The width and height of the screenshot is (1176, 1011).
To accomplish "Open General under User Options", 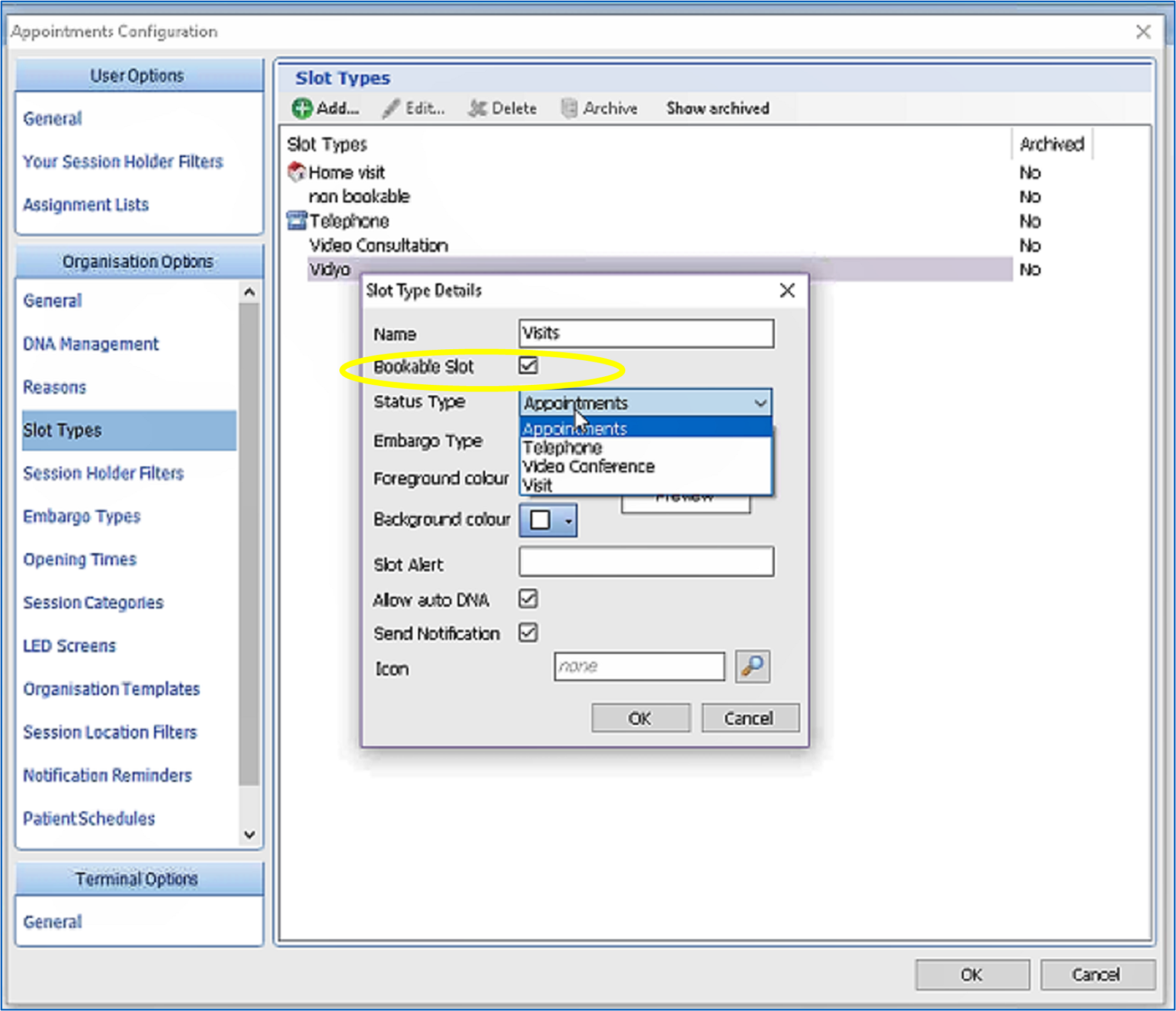I will [53, 119].
